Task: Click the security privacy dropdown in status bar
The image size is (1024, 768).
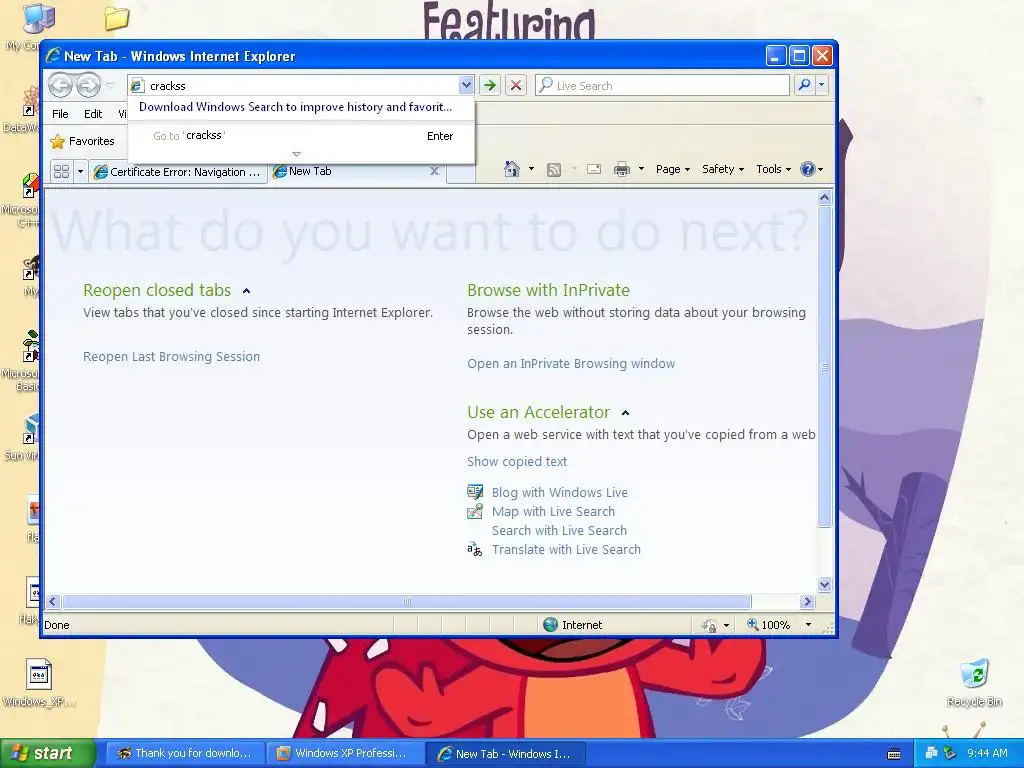Action: click(715, 625)
